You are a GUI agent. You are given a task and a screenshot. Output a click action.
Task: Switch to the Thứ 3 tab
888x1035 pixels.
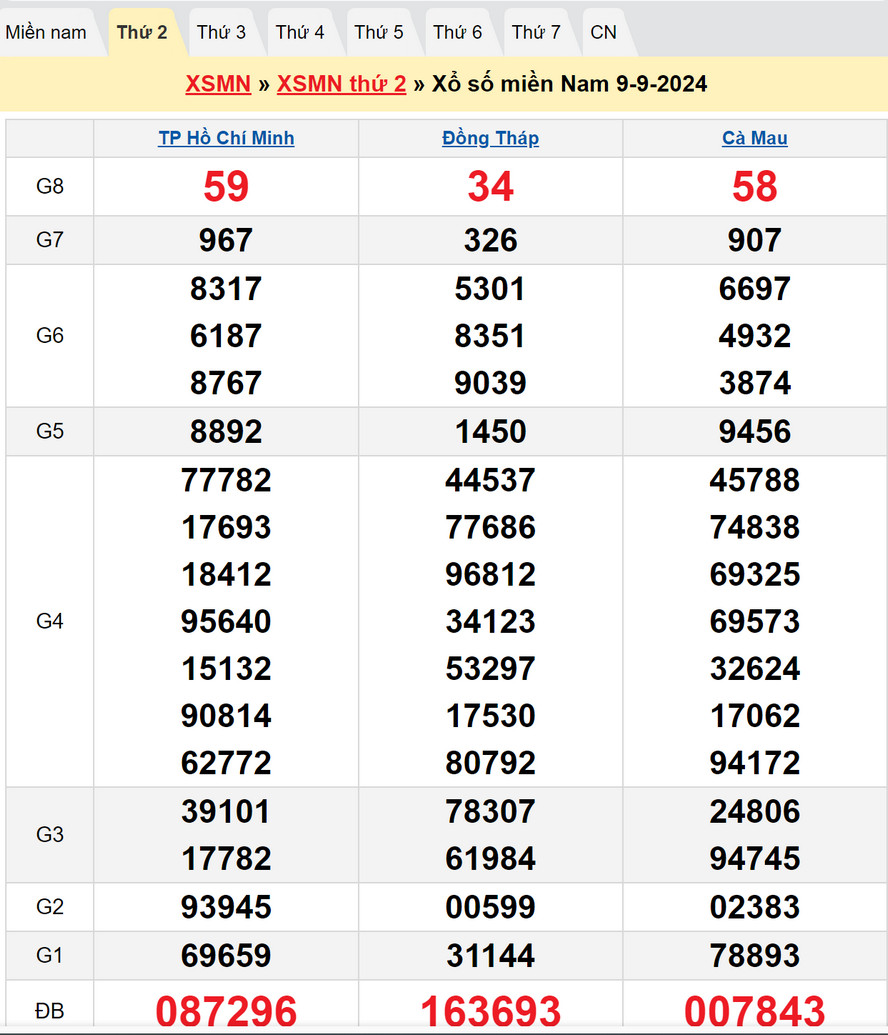tap(221, 32)
